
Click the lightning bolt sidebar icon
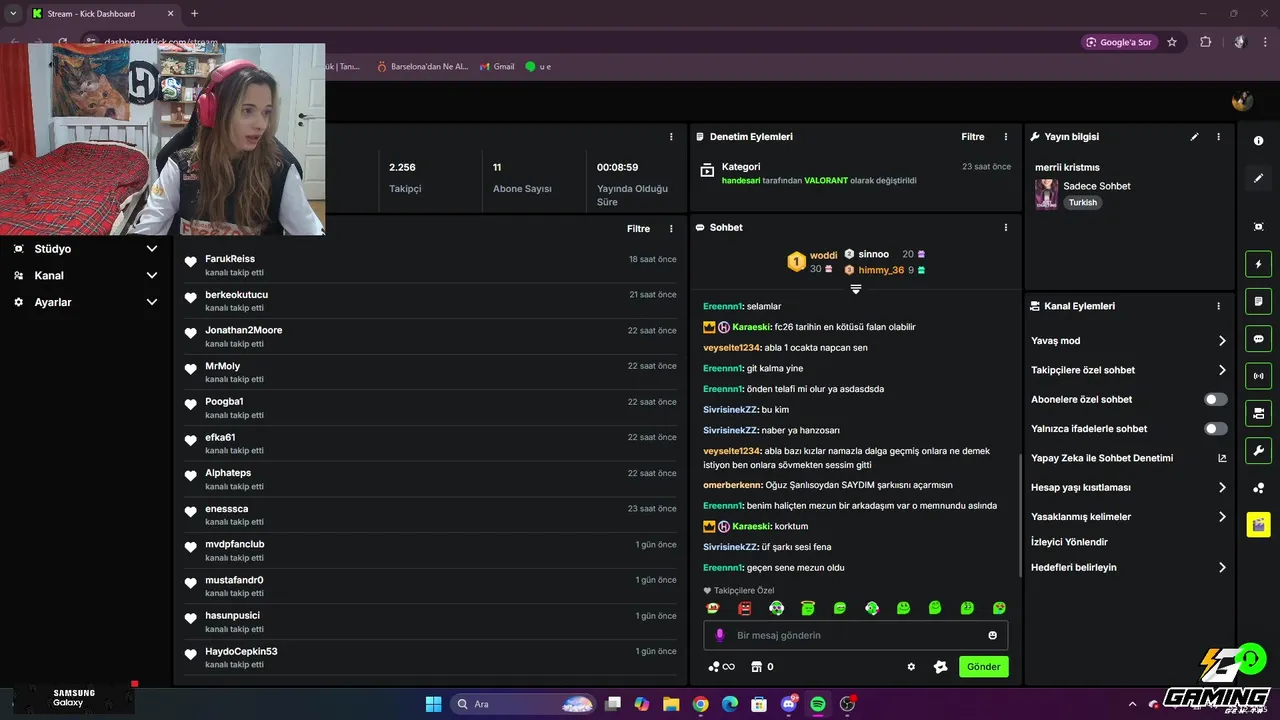(1258, 264)
